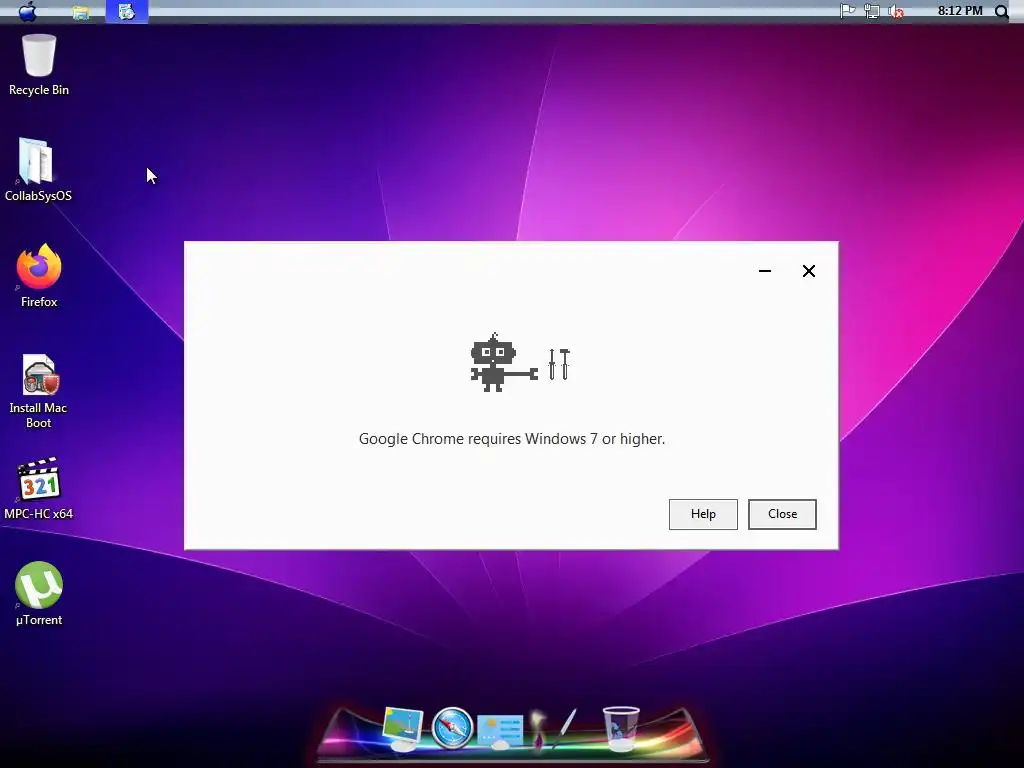This screenshot has width=1024, height=768.
Task: Launch the Safari compass icon in dock
Action: click(452, 727)
